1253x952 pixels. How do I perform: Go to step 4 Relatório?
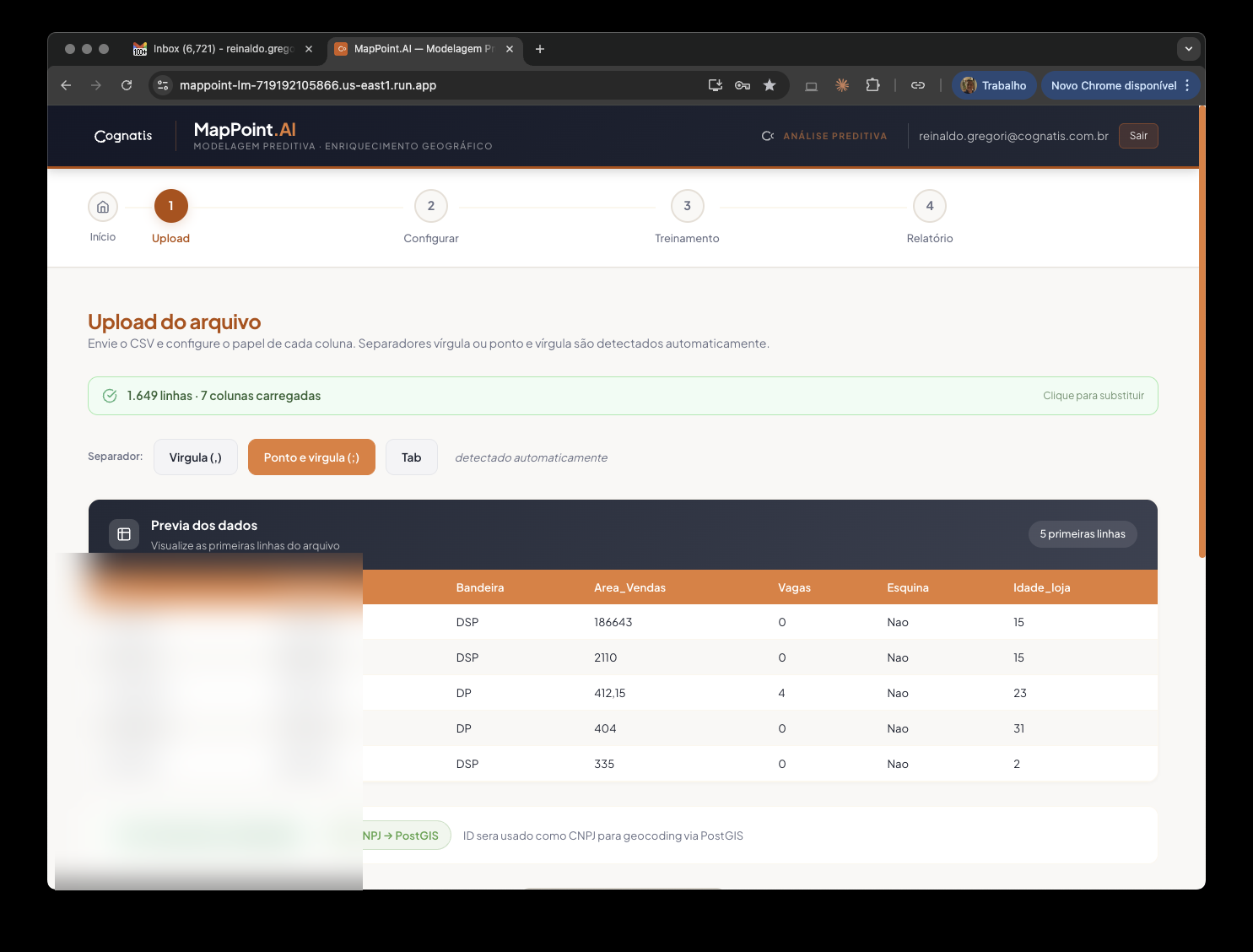point(930,217)
